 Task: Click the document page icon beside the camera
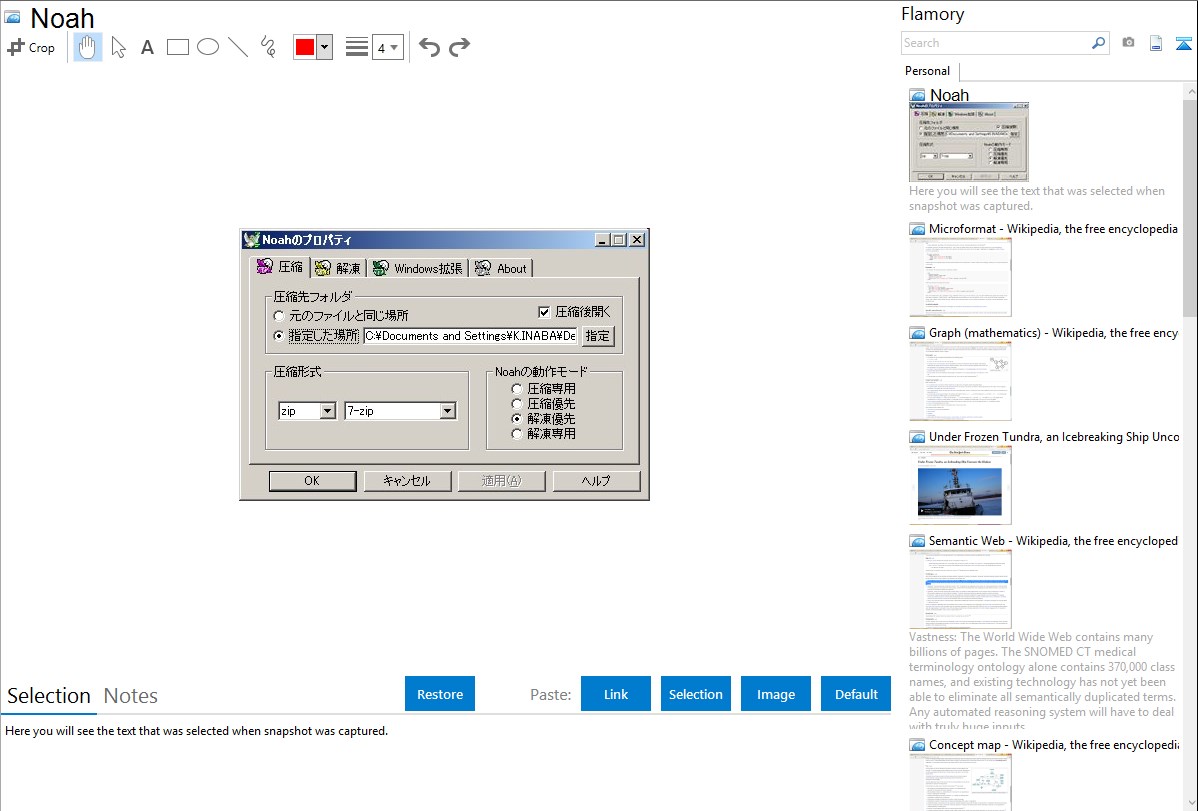click(x=1156, y=43)
